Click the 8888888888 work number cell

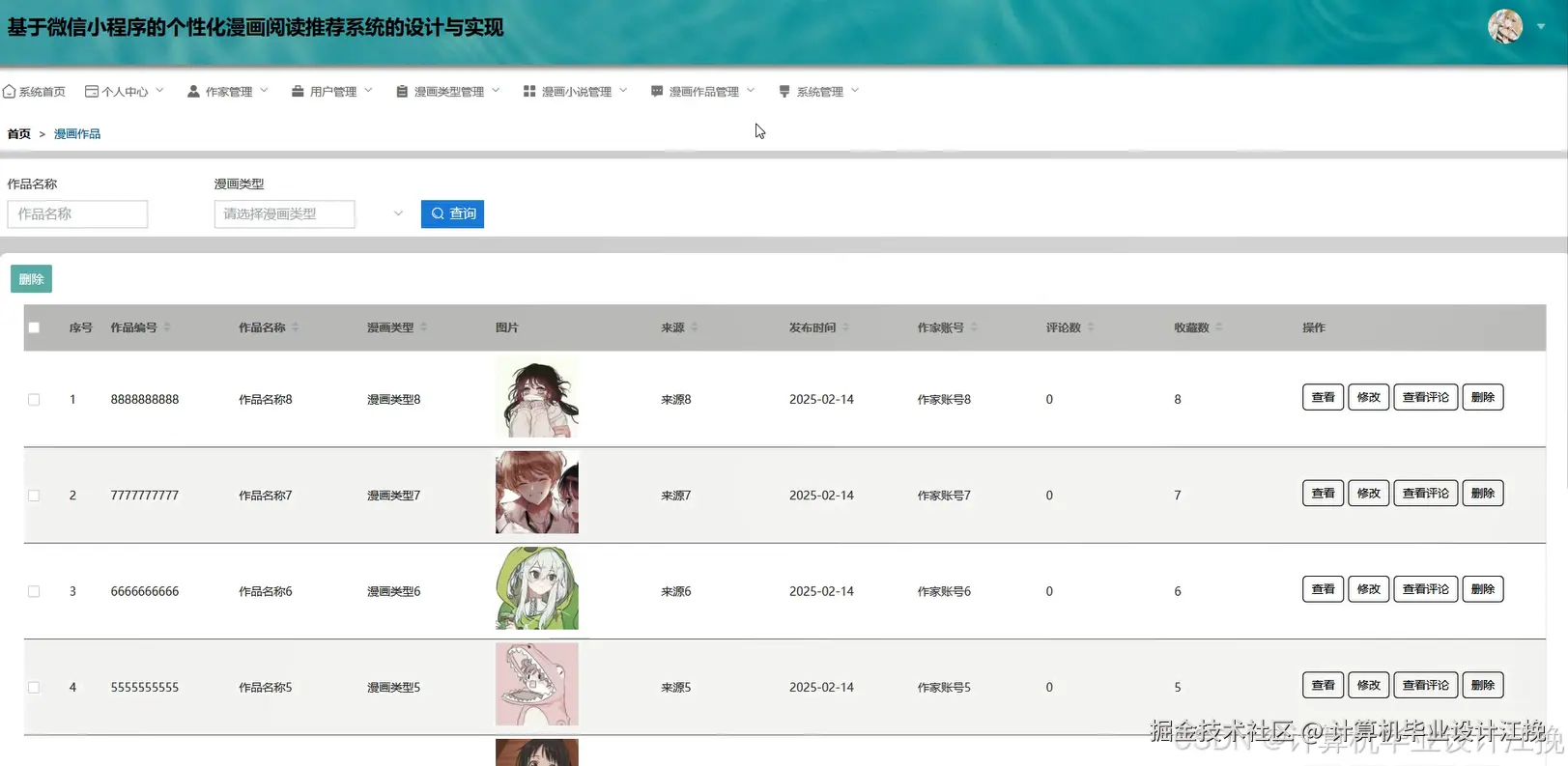145,399
